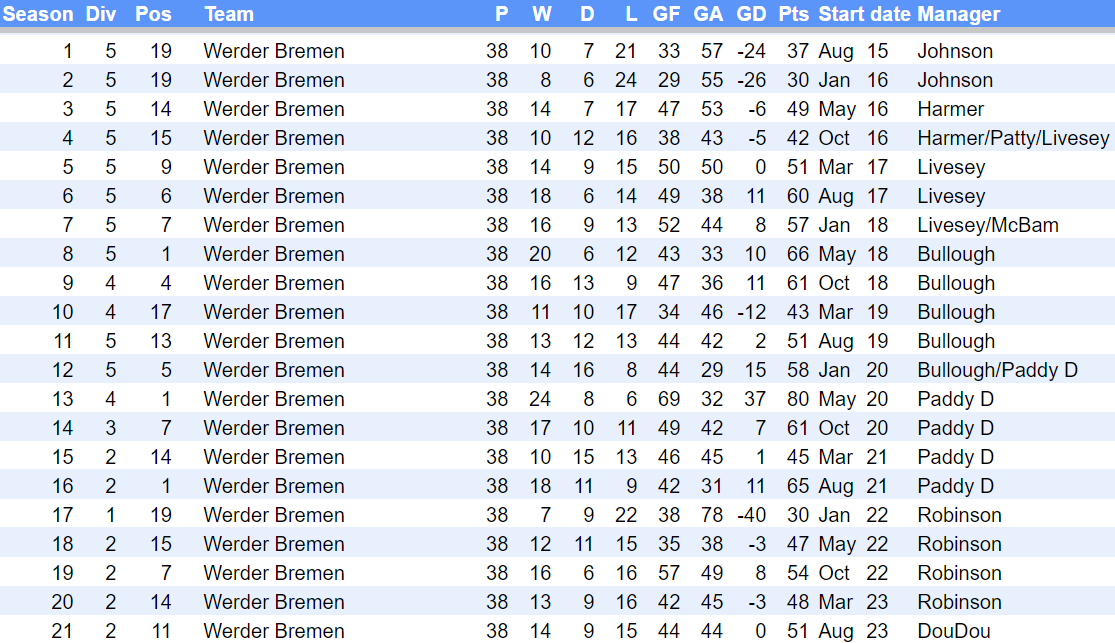
Task: Click the Pts column header
Action: point(794,14)
